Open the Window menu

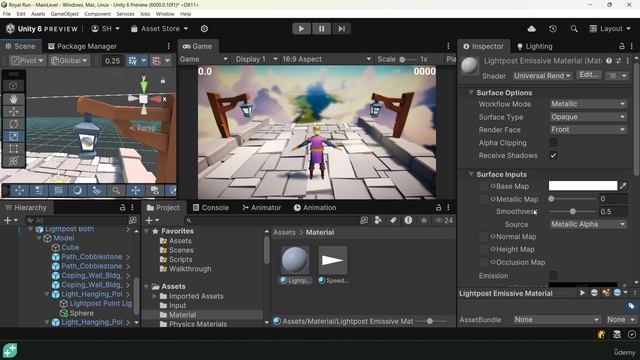pyautogui.click(x=165, y=14)
